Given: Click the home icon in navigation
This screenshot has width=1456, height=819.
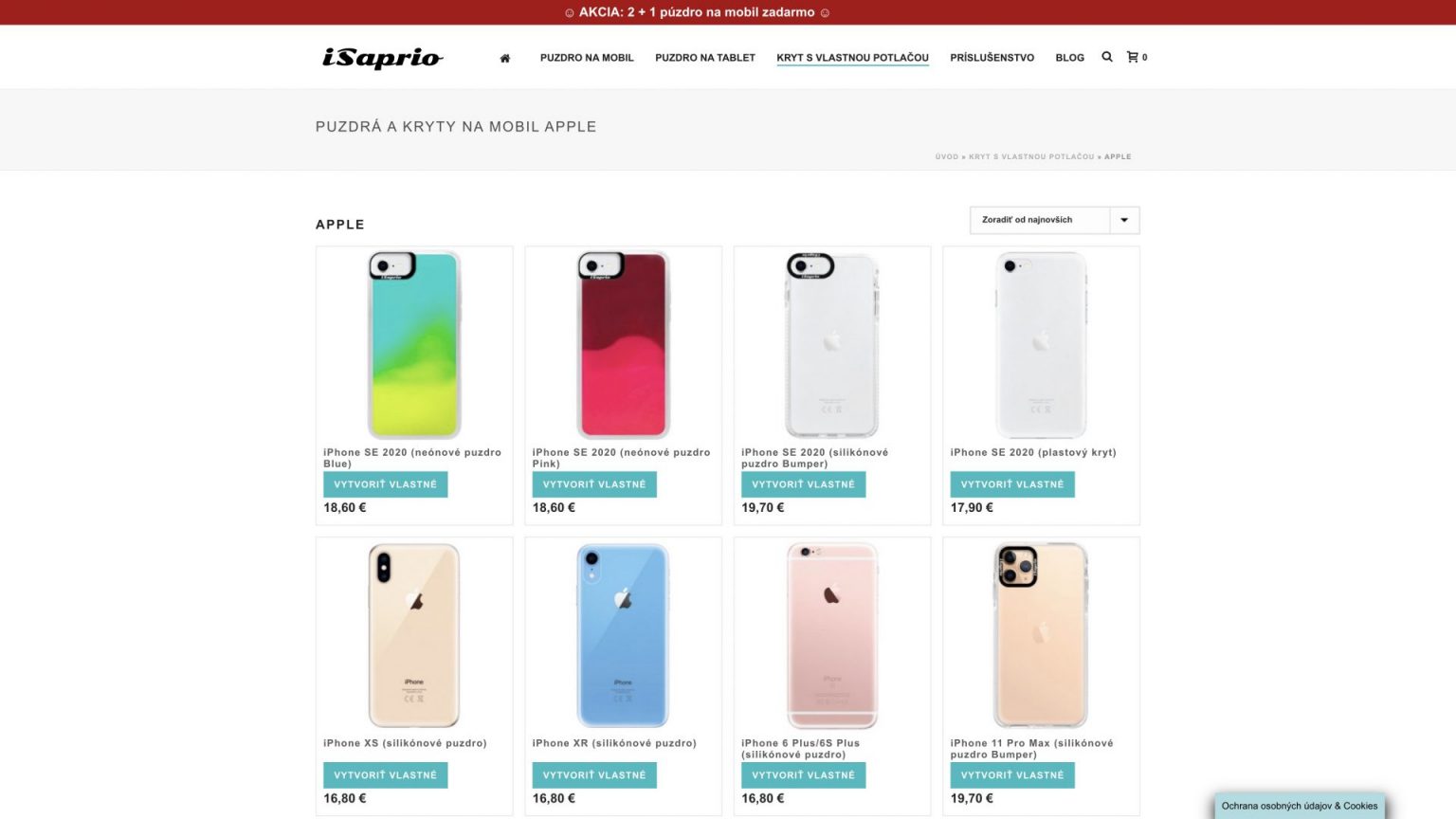Looking at the screenshot, I should click(x=505, y=58).
